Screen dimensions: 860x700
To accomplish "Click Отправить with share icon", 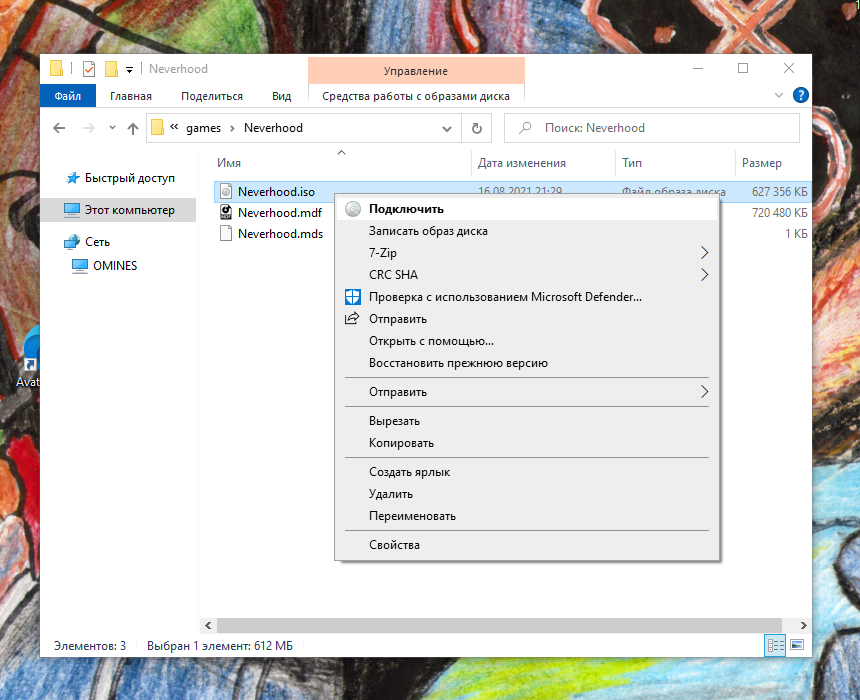I will pyautogui.click(x=527, y=319).
